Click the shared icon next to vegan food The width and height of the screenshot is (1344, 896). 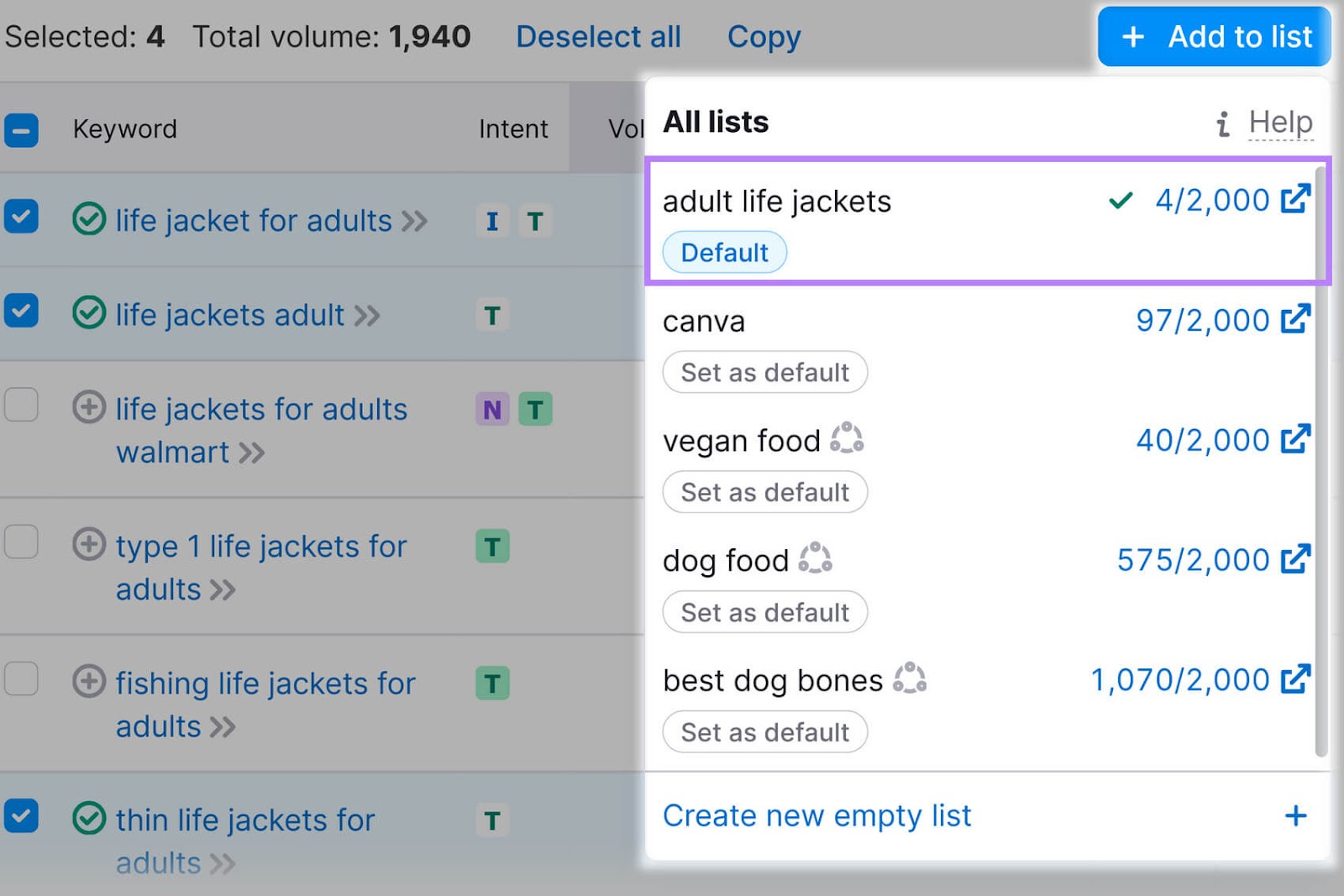(x=847, y=438)
